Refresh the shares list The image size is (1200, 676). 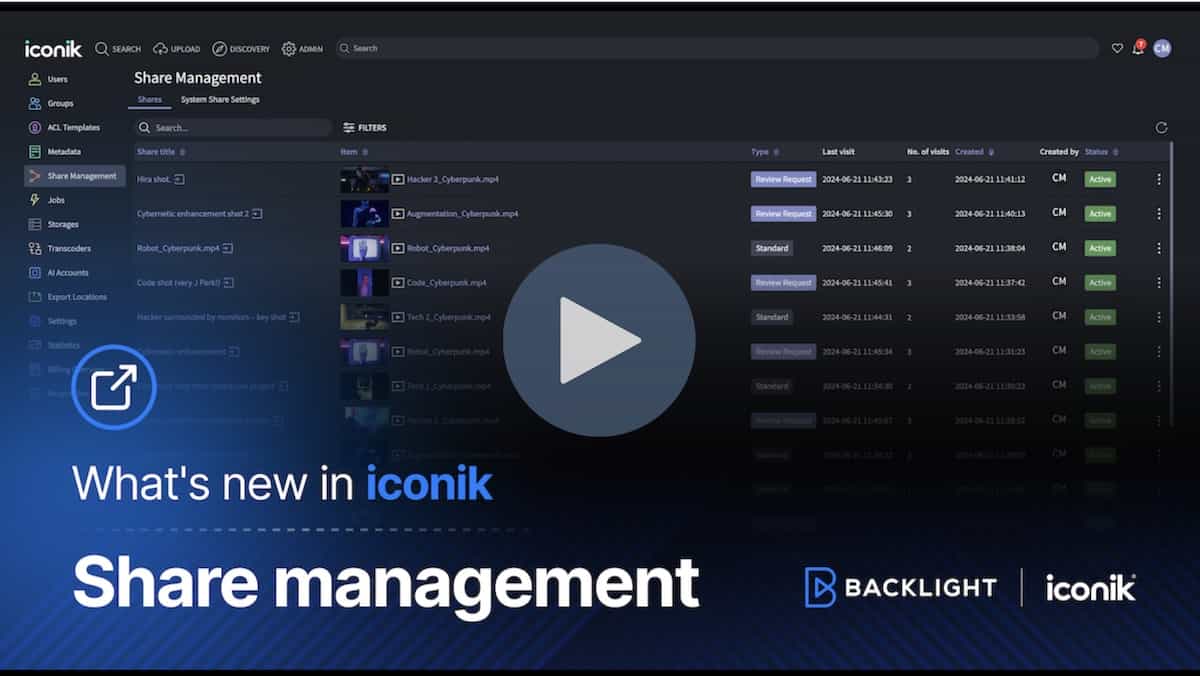tap(1161, 128)
